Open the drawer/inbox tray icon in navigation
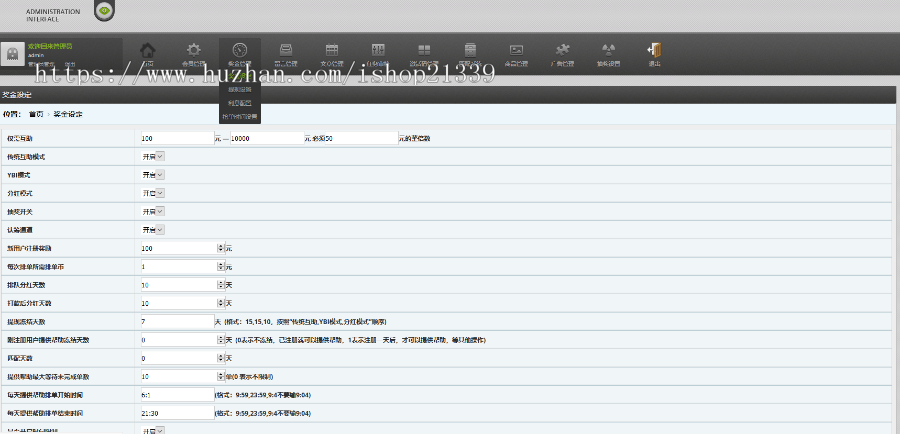This screenshot has width=900, height=434. point(285,50)
